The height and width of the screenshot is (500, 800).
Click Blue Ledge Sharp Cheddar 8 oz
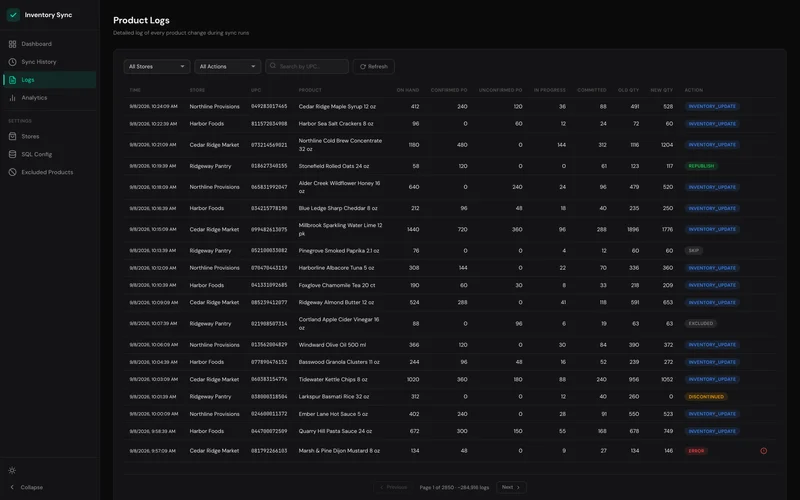coord(338,208)
